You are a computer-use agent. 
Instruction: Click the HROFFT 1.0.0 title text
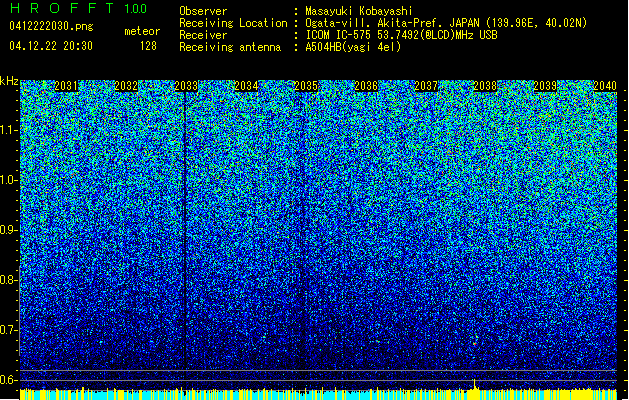pyautogui.click(x=79, y=8)
